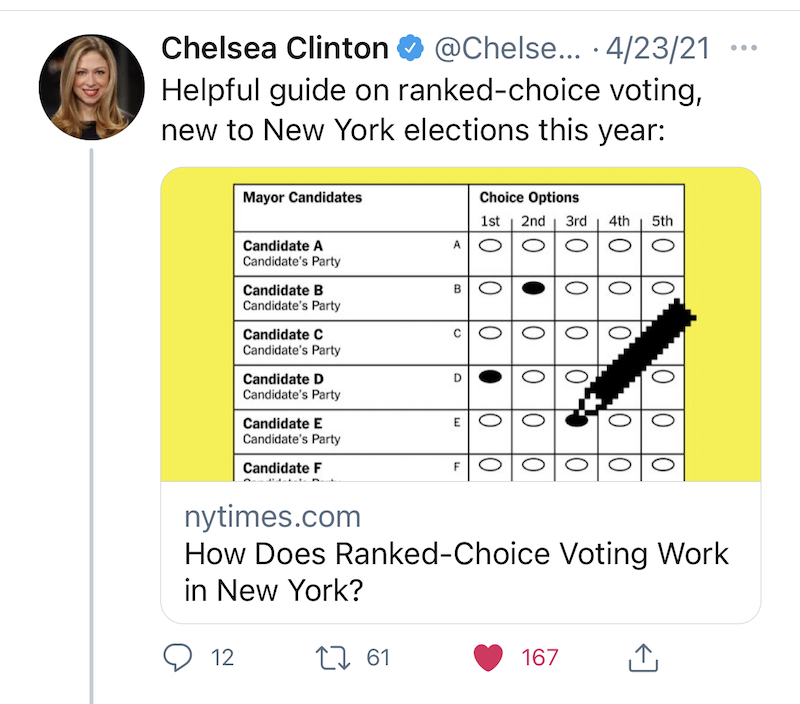Click Chelsea Clinton's profile photo

click(91, 86)
